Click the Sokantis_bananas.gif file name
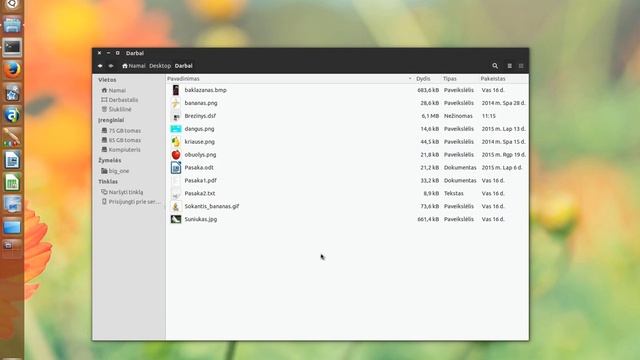The height and width of the screenshot is (360, 640). tap(211, 206)
